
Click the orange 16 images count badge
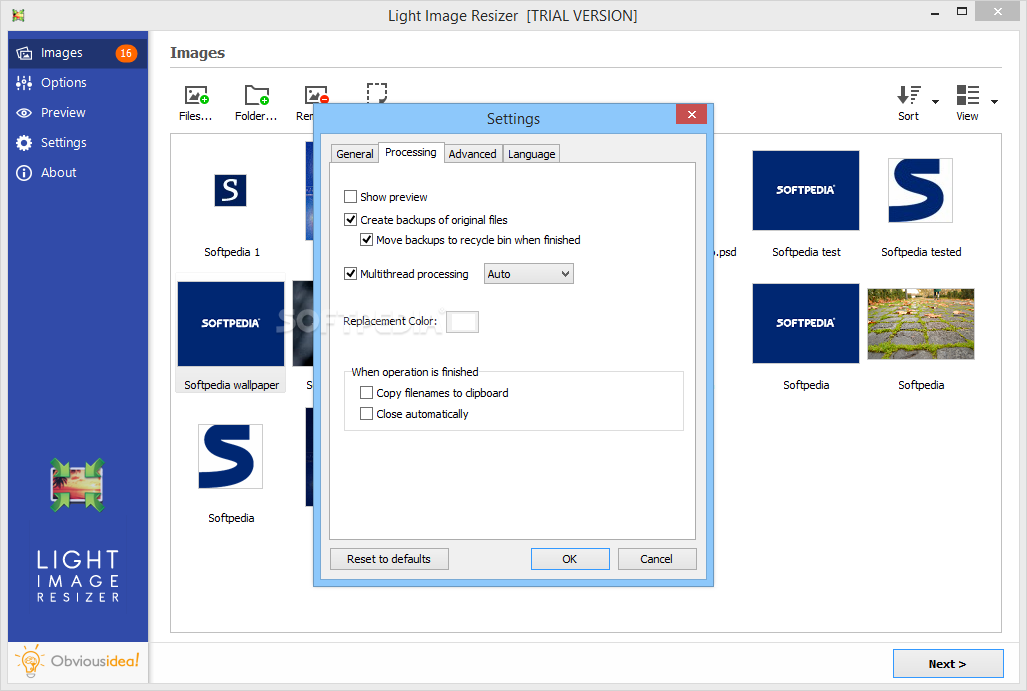point(126,53)
